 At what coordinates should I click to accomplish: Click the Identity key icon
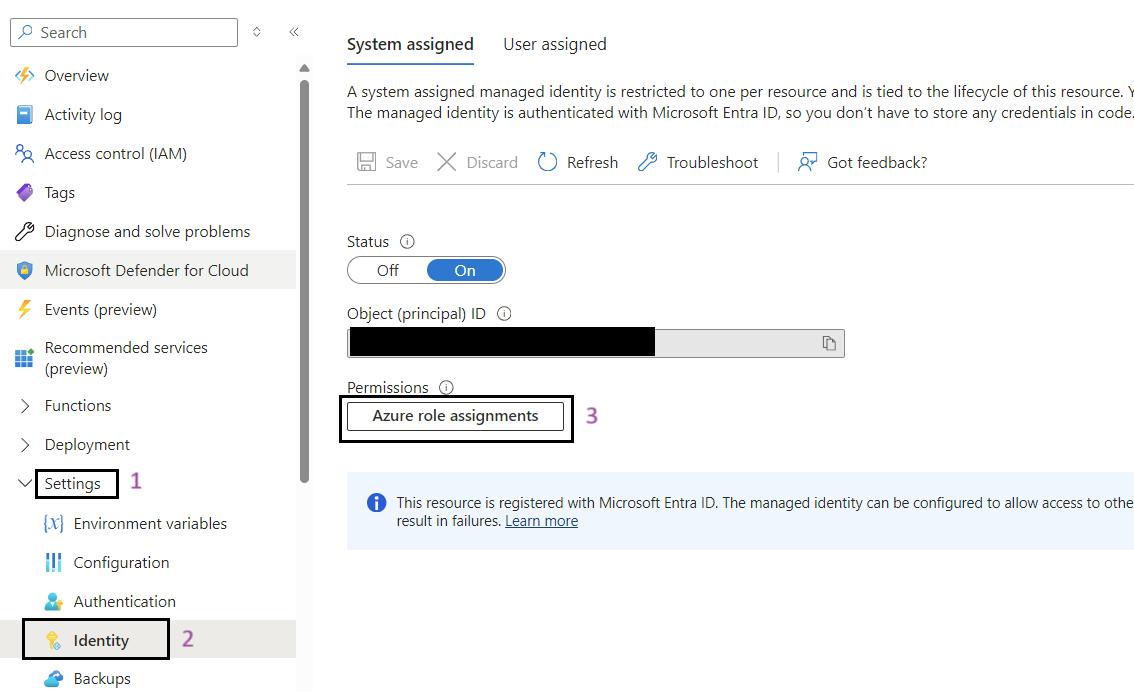(53, 641)
